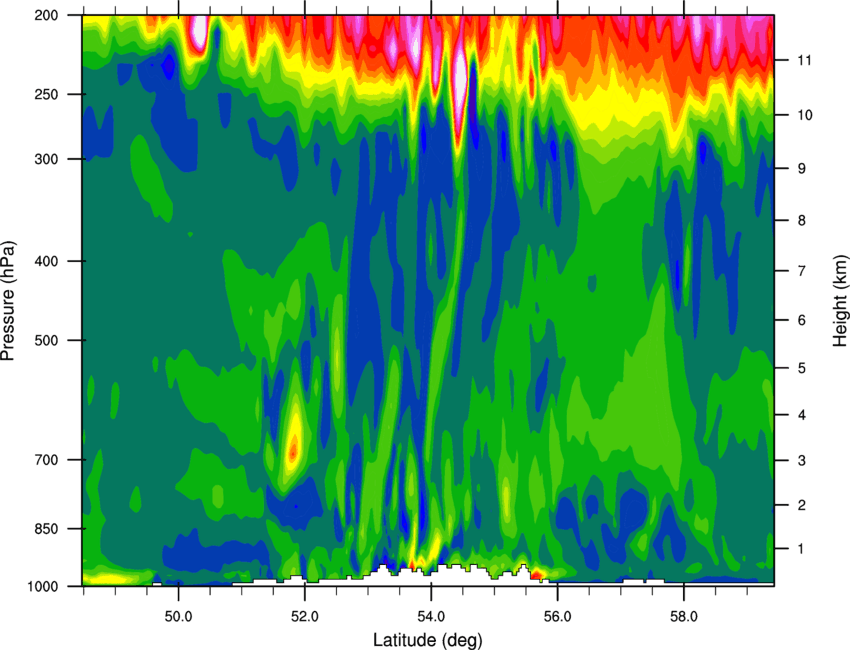
Task: Click the 52.0 latitude tick label
Action: pyautogui.click(x=305, y=616)
